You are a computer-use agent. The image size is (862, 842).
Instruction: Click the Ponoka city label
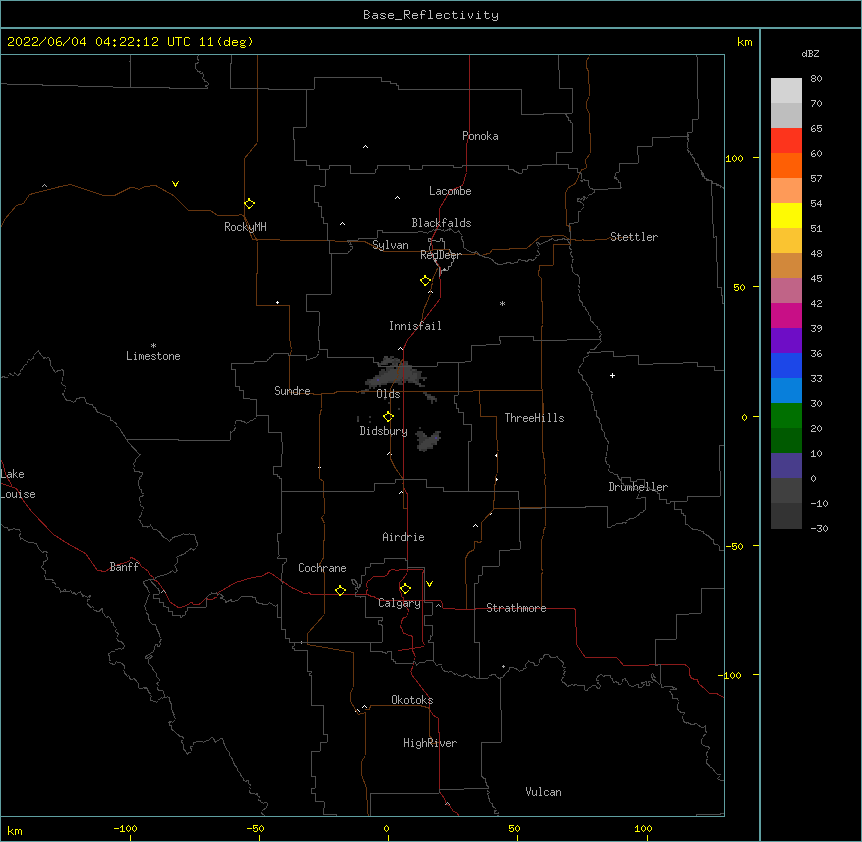pos(480,136)
